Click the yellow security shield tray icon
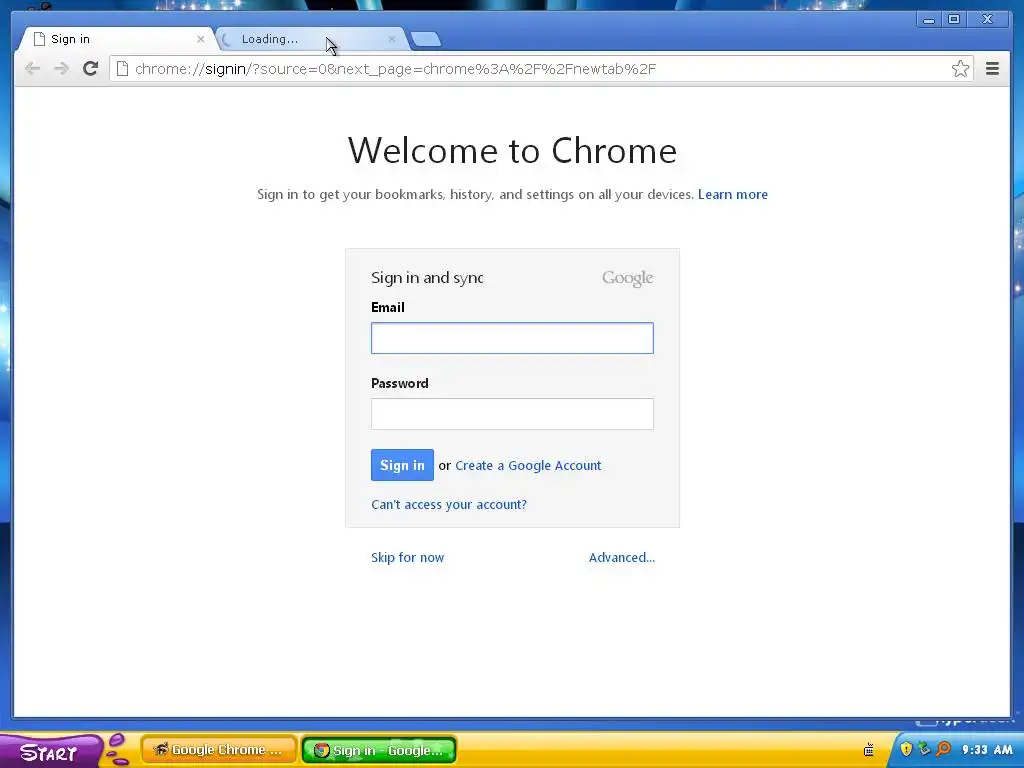This screenshot has height=768, width=1024. coord(906,749)
